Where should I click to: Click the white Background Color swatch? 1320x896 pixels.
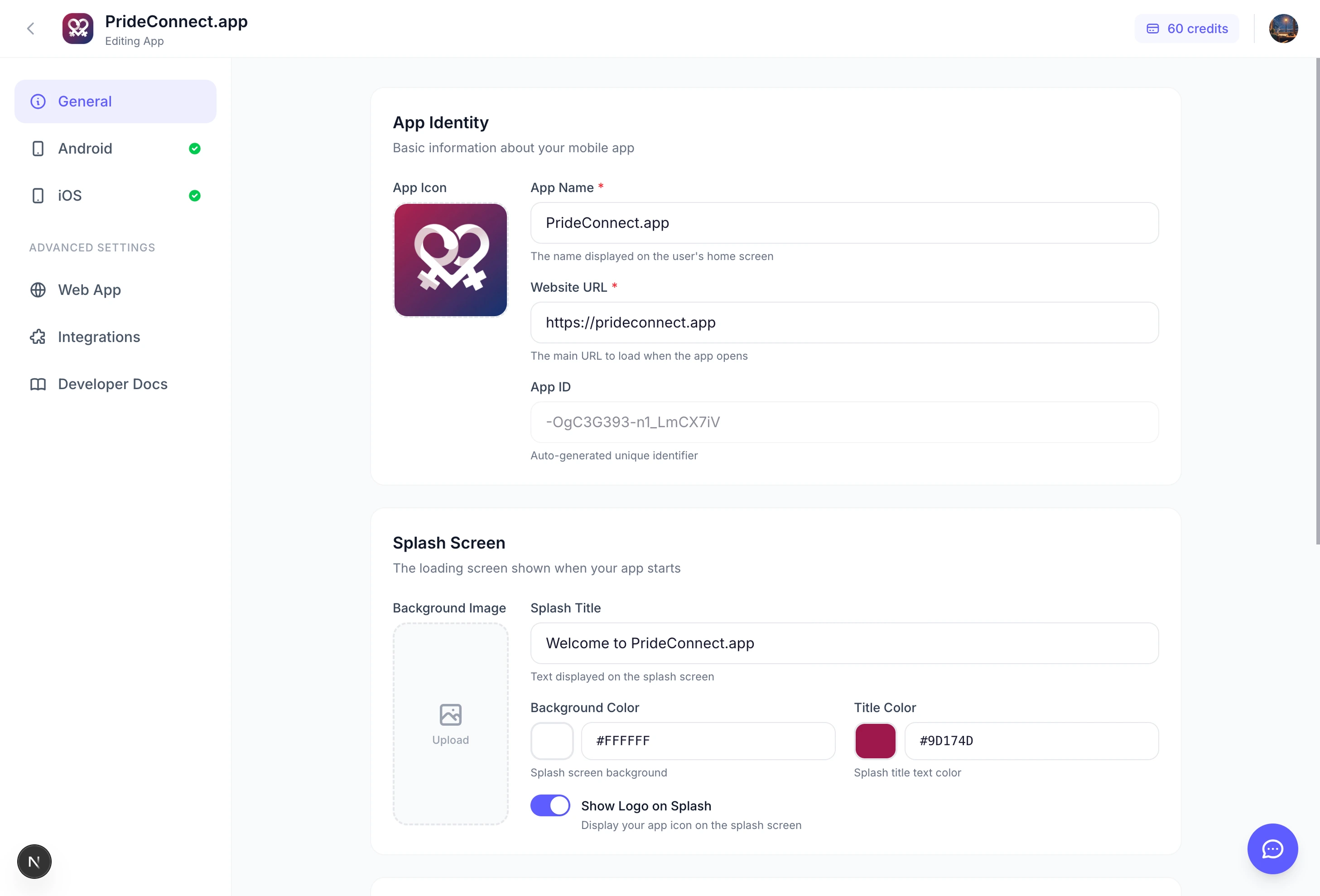[x=552, y=741]
